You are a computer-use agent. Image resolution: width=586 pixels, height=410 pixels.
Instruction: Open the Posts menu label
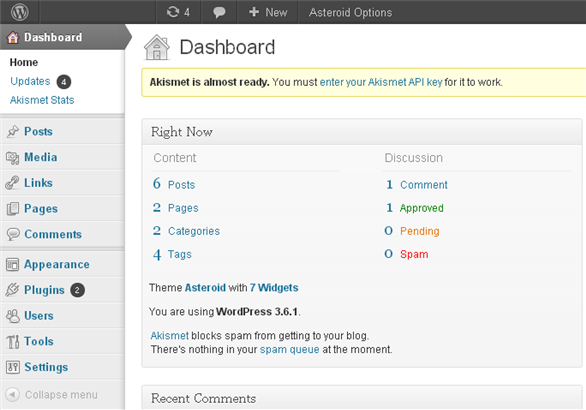38,131
